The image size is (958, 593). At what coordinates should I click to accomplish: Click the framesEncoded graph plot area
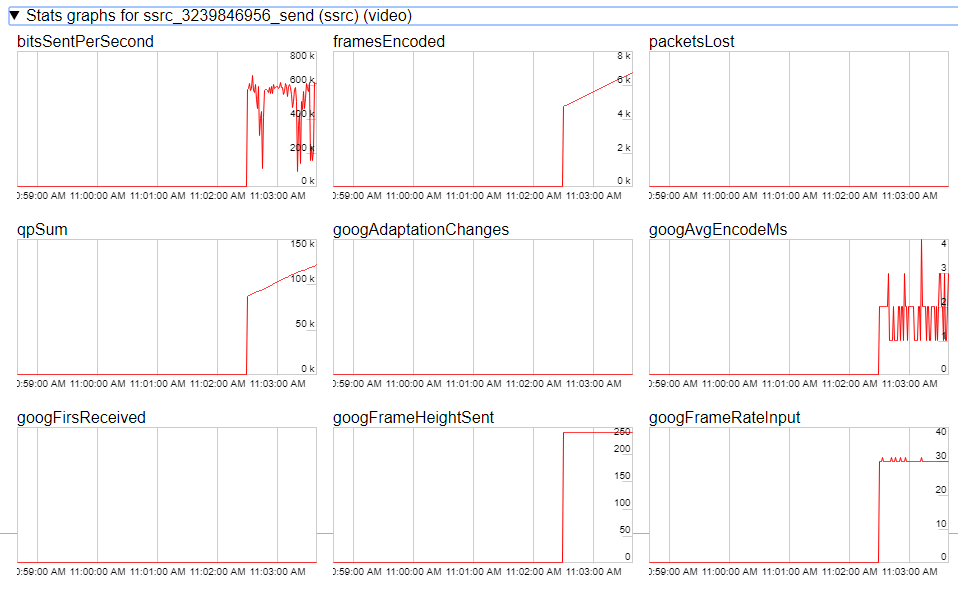click(482, 120)
